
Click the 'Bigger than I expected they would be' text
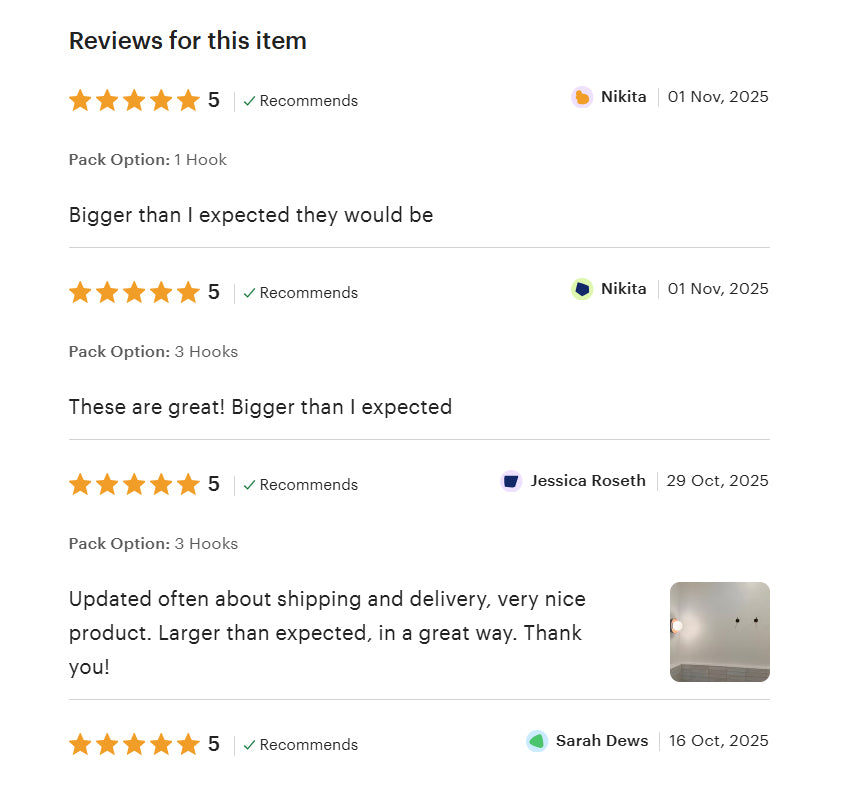click(x=250, y=215)
